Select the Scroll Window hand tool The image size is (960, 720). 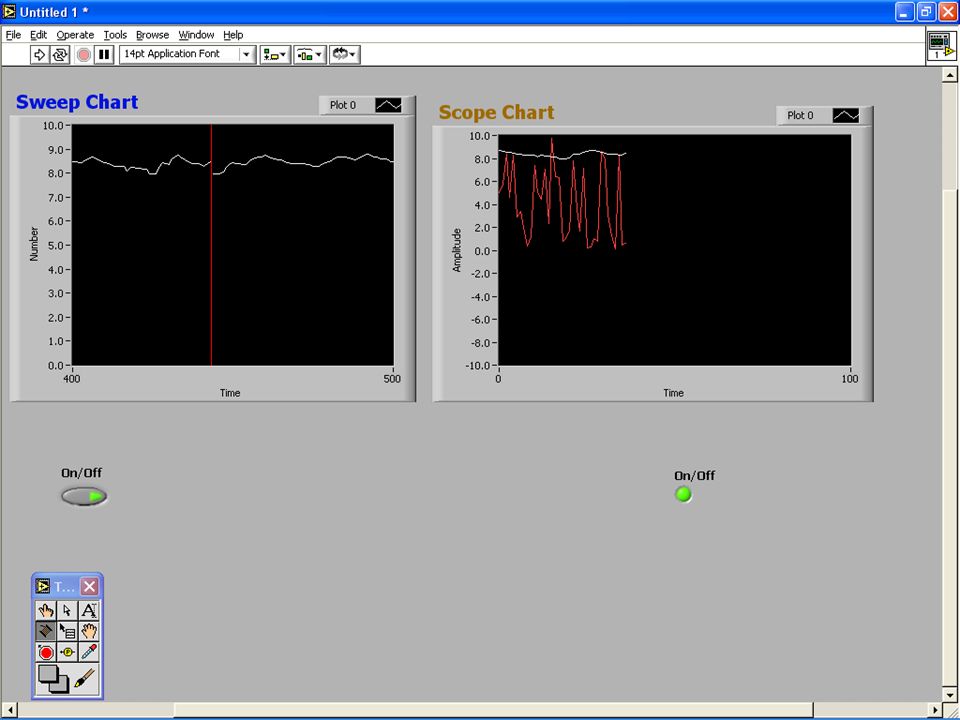coord(89,631)
